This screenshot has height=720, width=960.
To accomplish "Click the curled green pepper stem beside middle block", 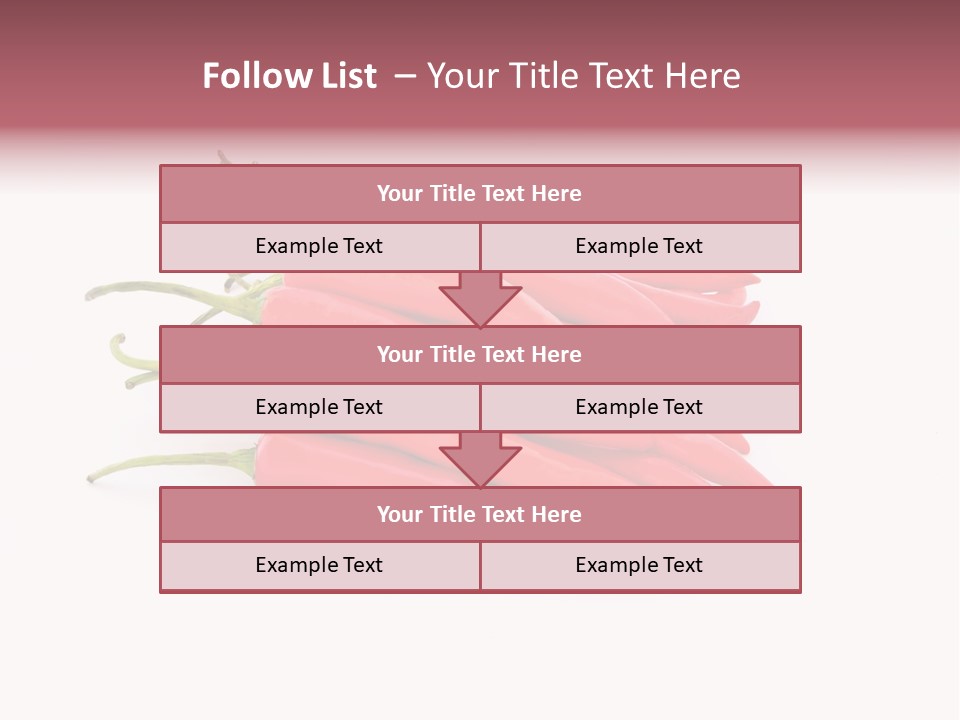I will [x=128, y=360].
